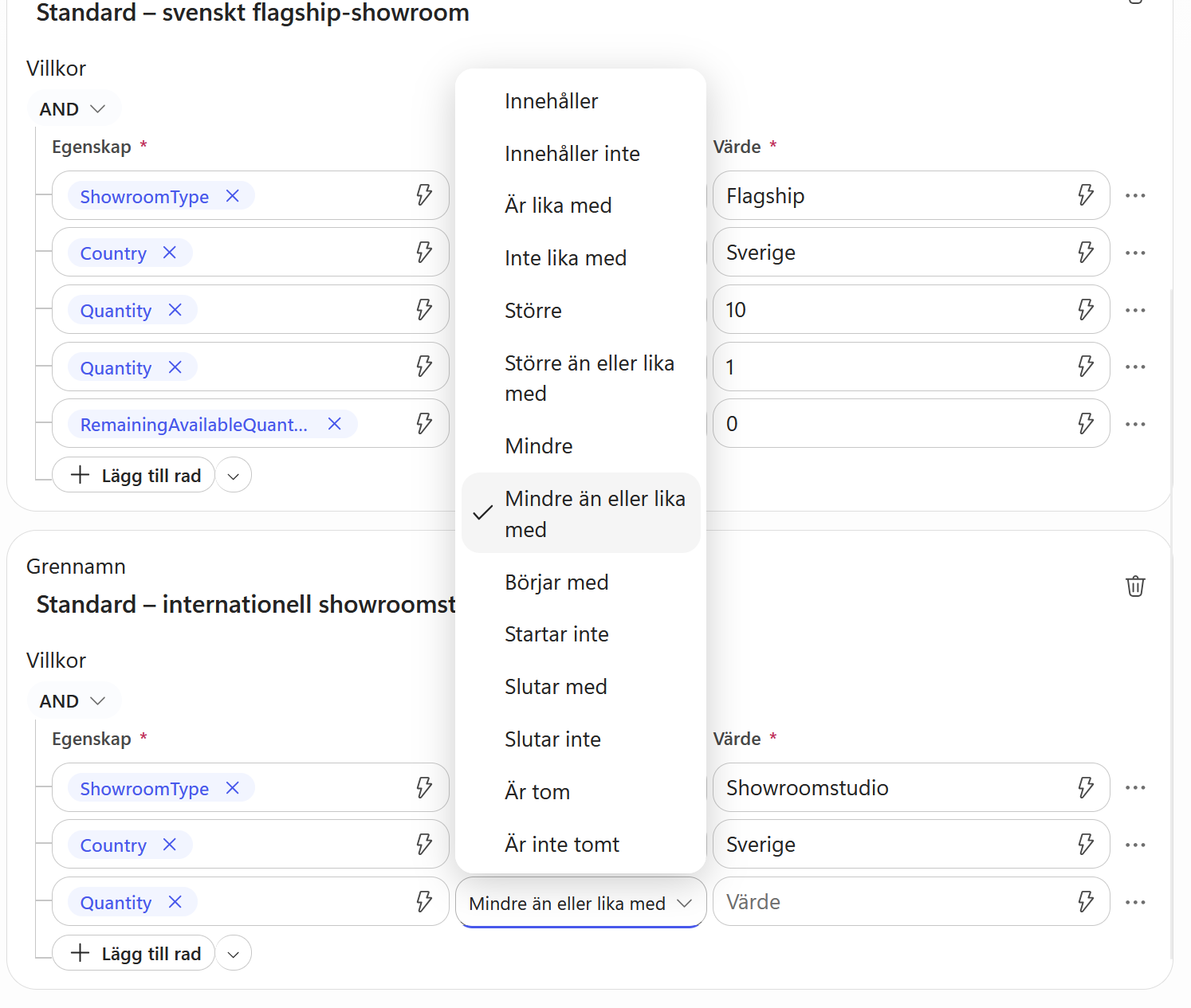Click lightning icon in Showroomstudio value field

pos(1086,787)
